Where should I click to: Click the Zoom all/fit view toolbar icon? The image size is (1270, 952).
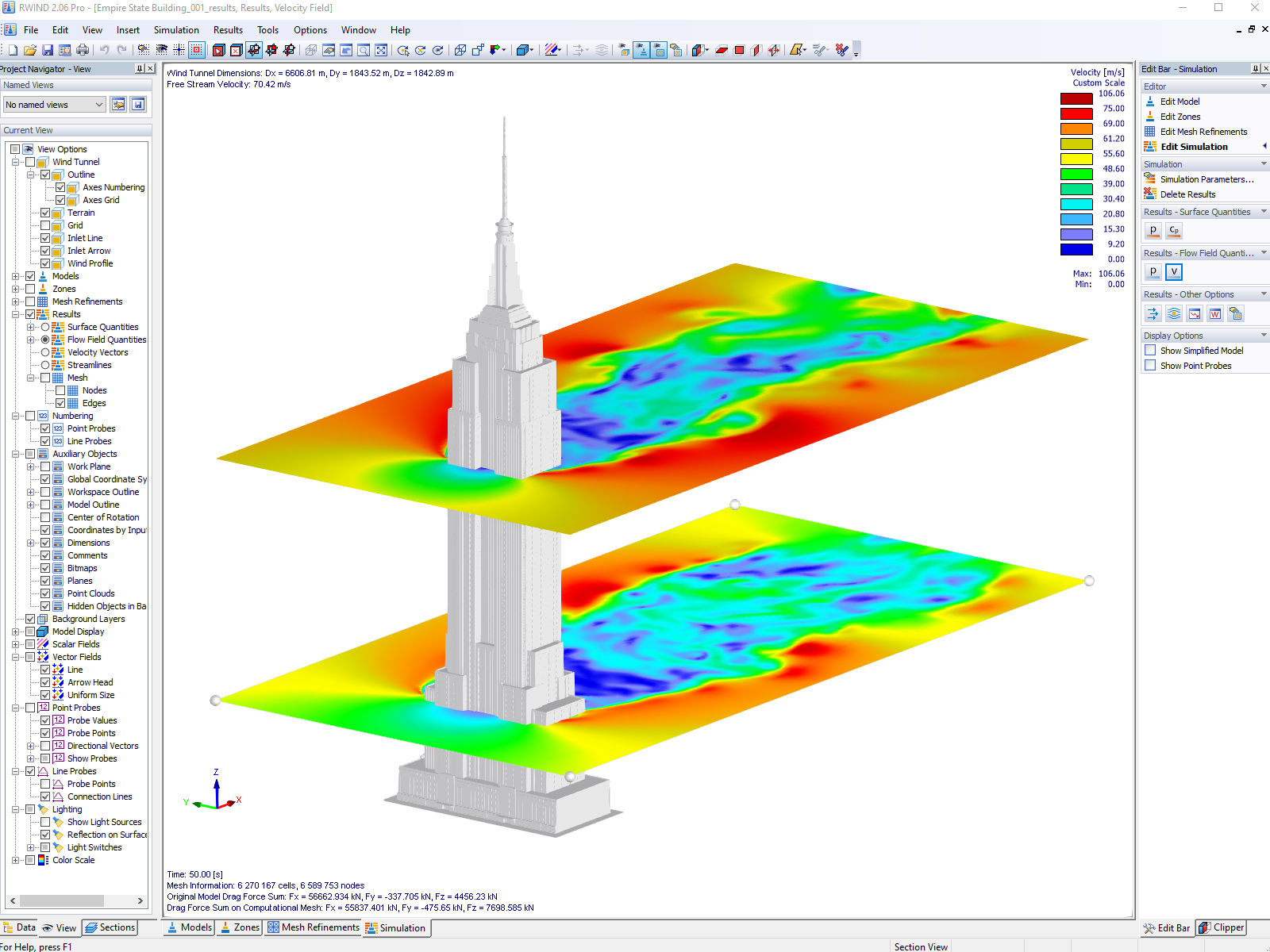tap(381, 50)
